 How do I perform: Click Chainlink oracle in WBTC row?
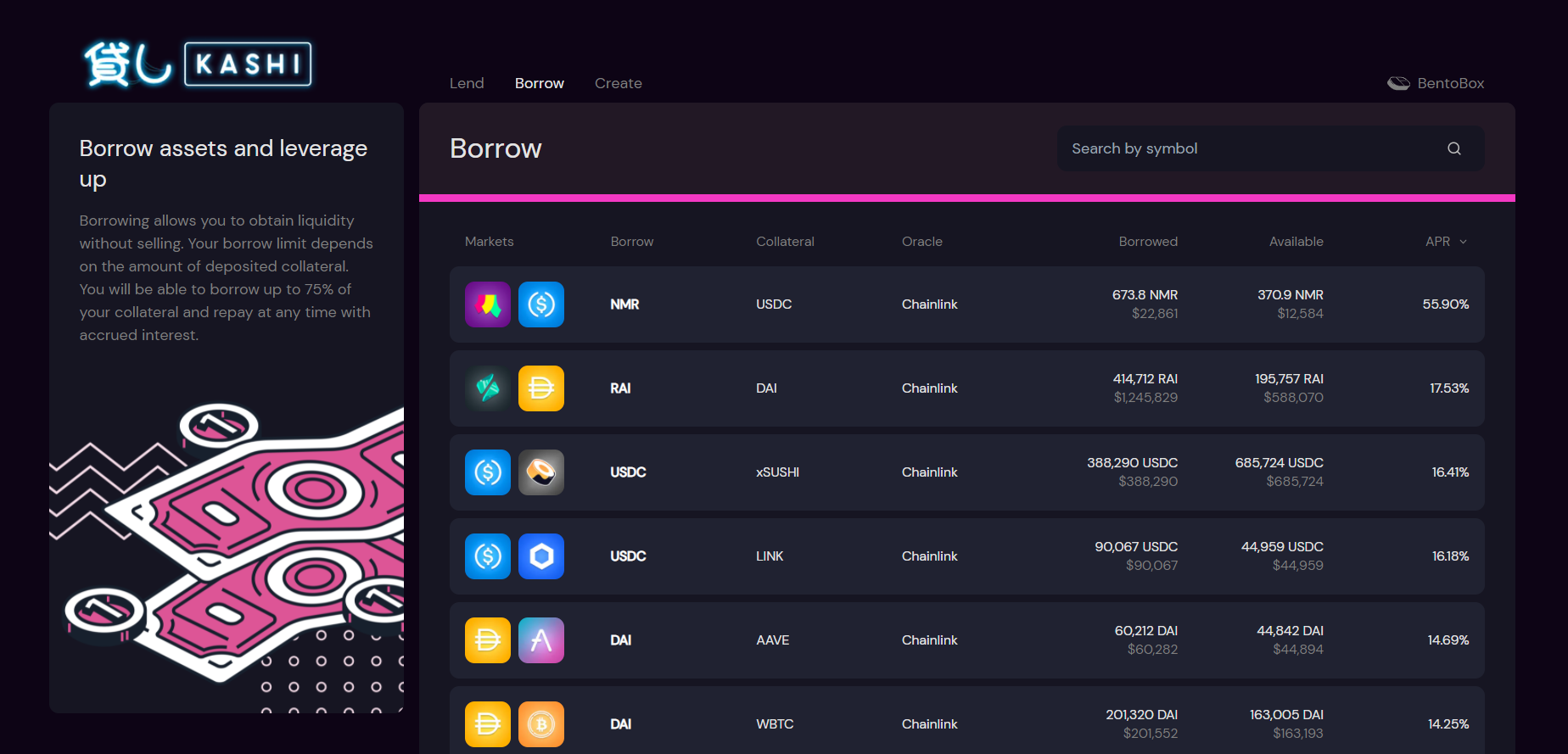tap(929, 724)
